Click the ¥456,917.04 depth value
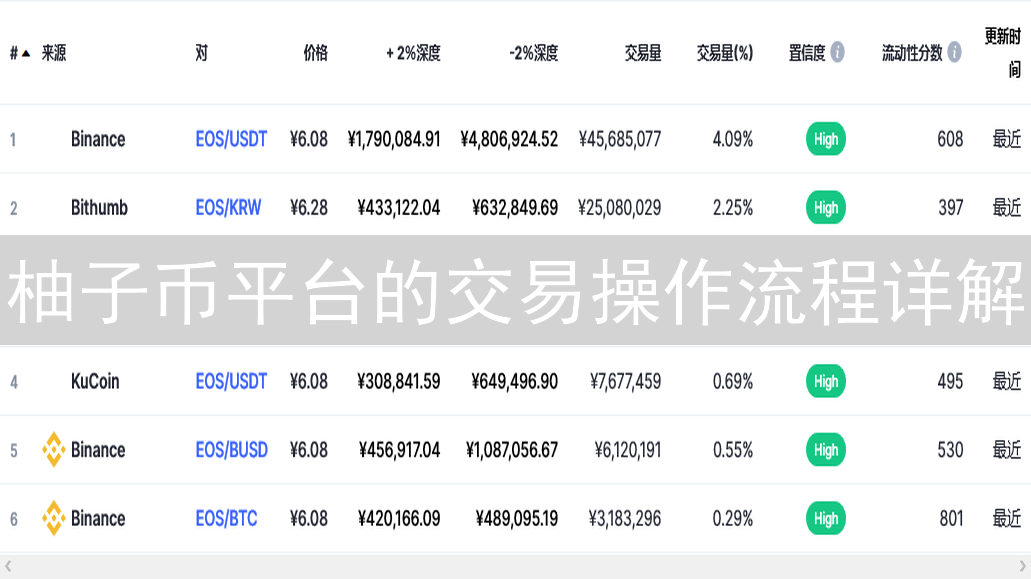The image size is (1031, 579). point(399,450)
